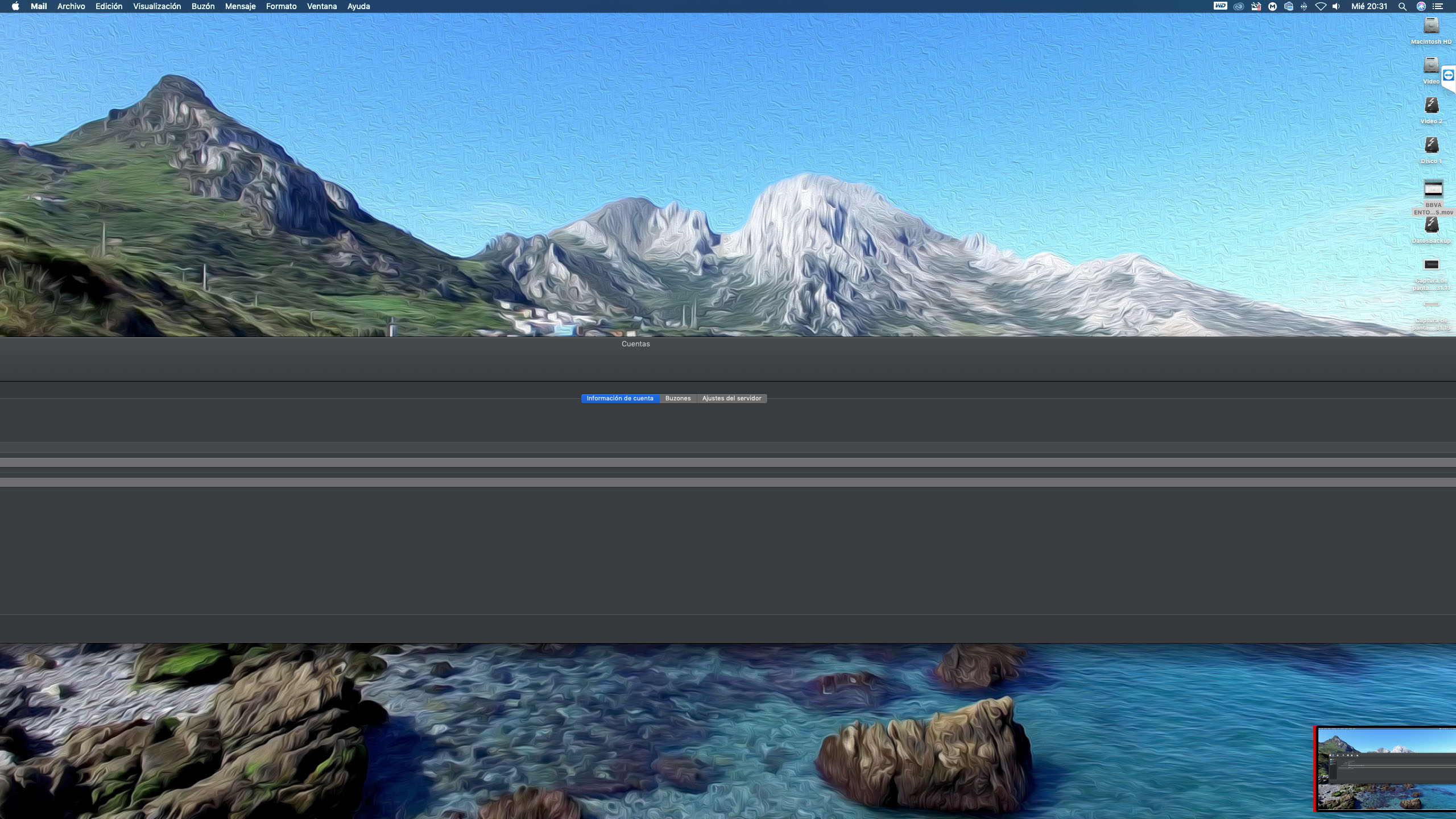Open the Wi-Fi status menu
Viewport: 1456px width, 819px height.
point(1321,6)
